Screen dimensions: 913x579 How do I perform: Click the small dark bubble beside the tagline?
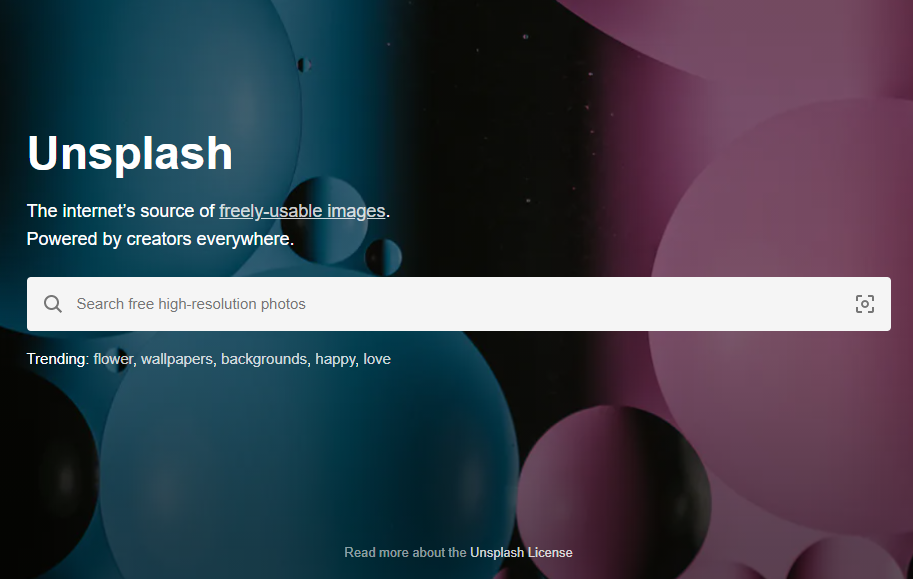(x=383, y=257)
